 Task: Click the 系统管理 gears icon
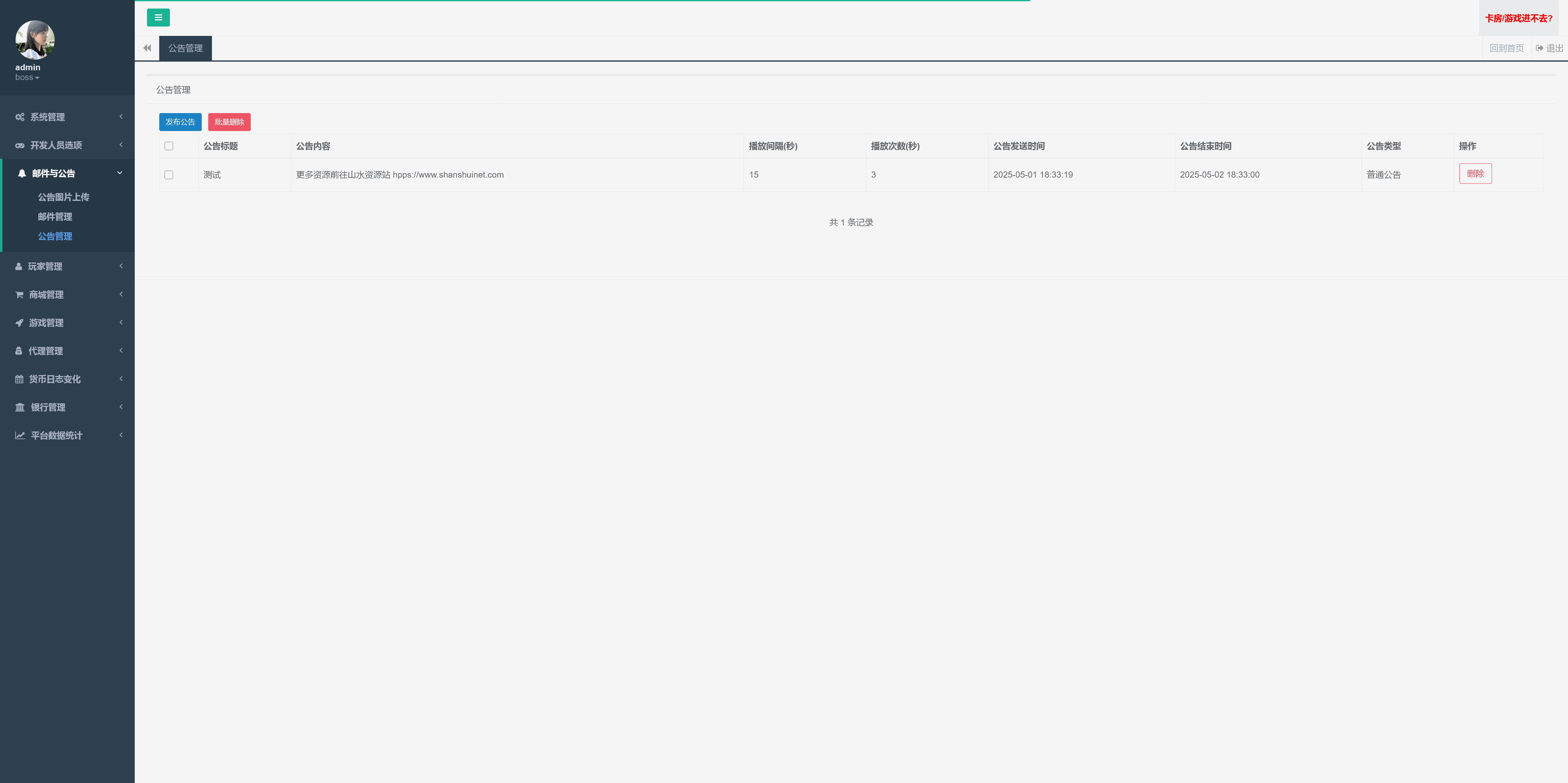tap(20, 117)
